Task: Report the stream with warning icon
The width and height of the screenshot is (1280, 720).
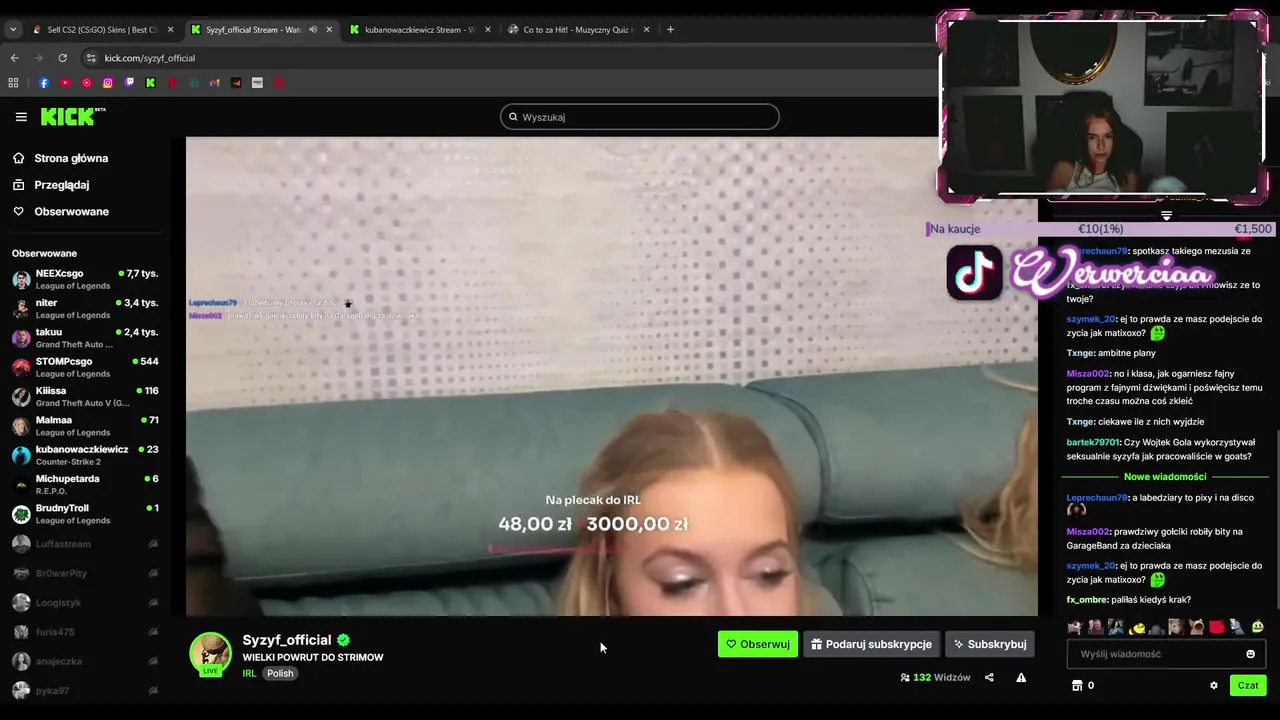Action: click(x=1021, y=677)
